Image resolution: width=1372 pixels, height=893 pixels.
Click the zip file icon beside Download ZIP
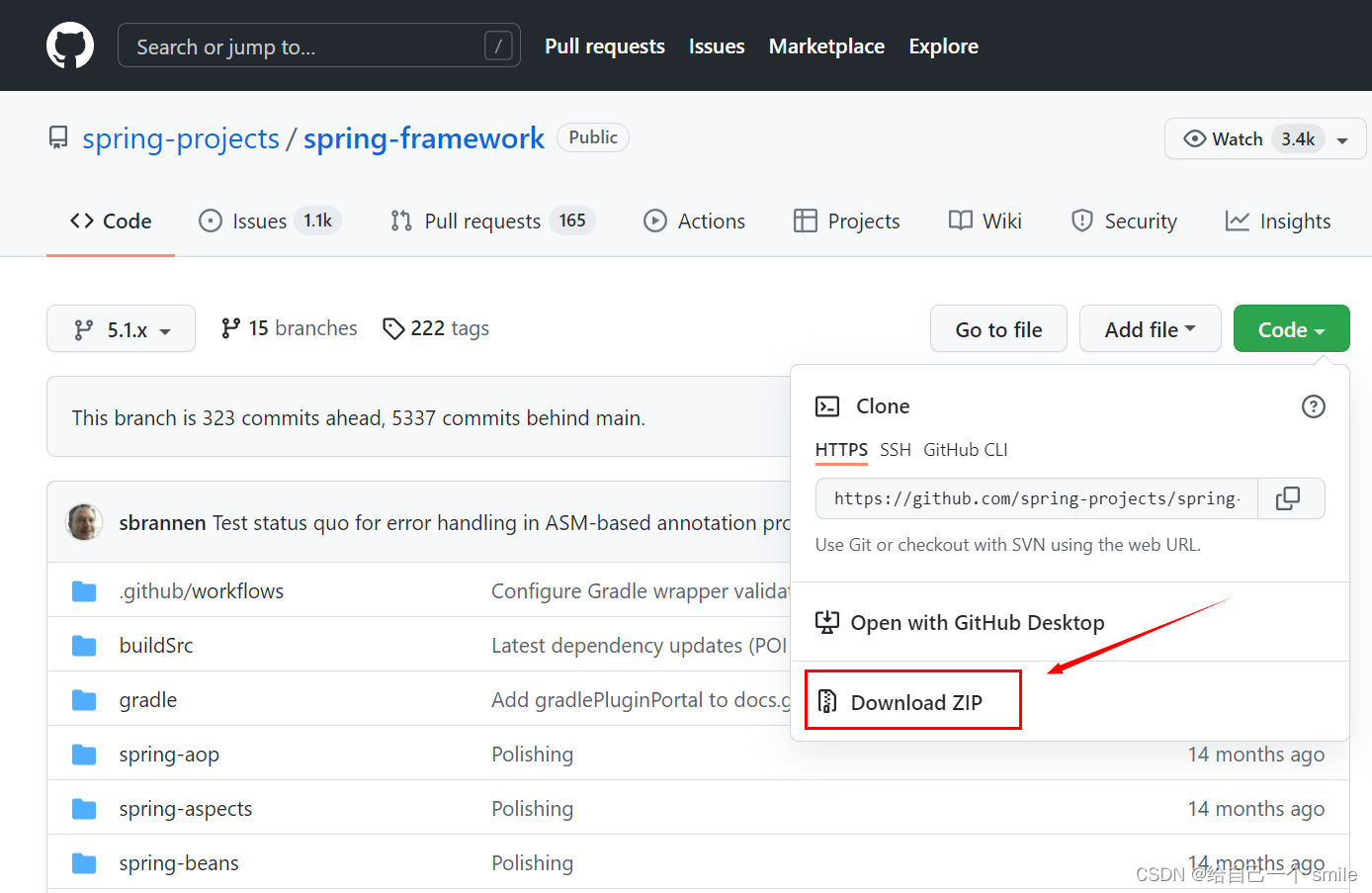[x=827, y=701]
